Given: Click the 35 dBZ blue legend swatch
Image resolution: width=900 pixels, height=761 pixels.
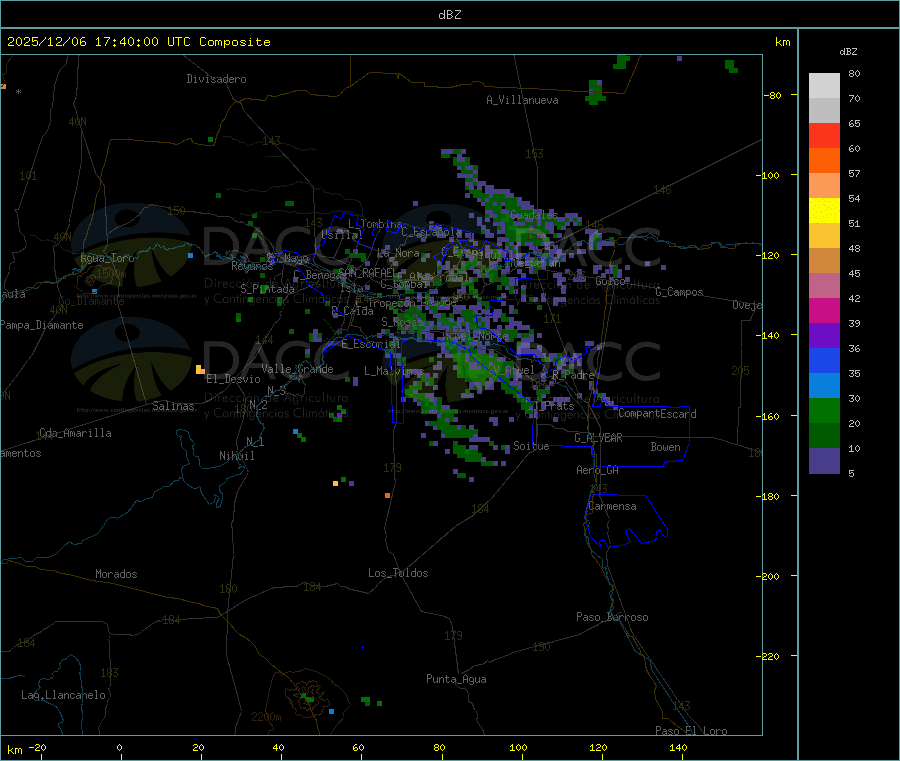Looking at the screenshot, I should 824,360.
